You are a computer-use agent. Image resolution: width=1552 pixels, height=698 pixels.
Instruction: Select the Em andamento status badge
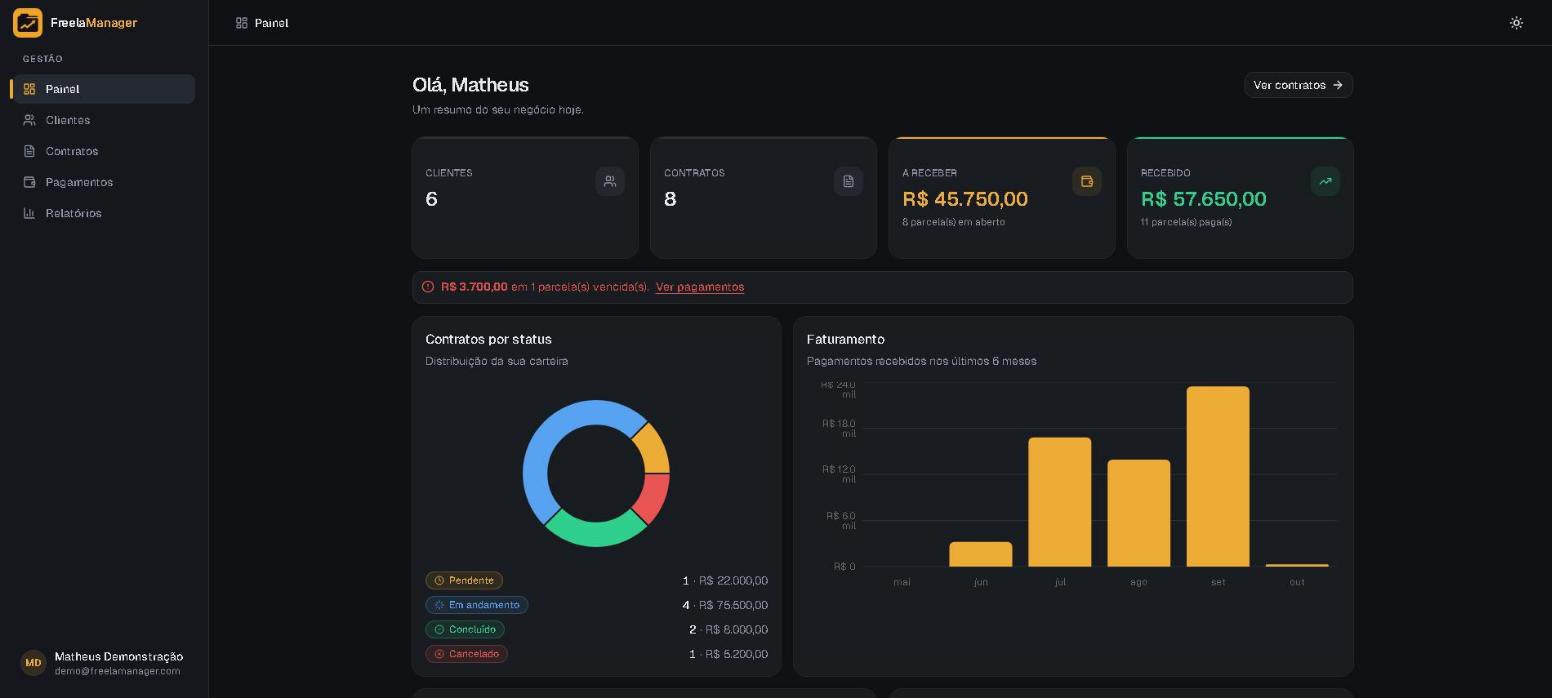click(x=477, y=605)
